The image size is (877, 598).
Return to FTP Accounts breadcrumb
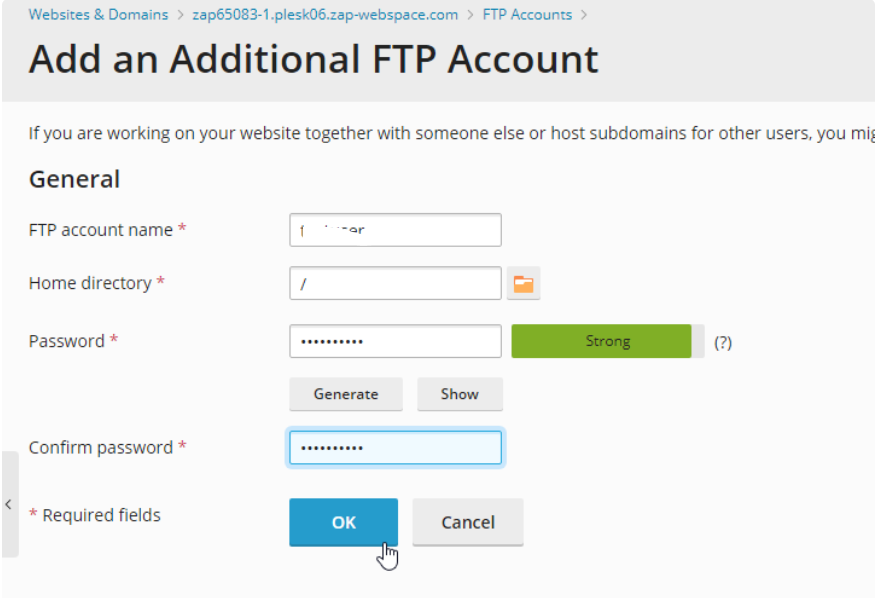(527, 15)
